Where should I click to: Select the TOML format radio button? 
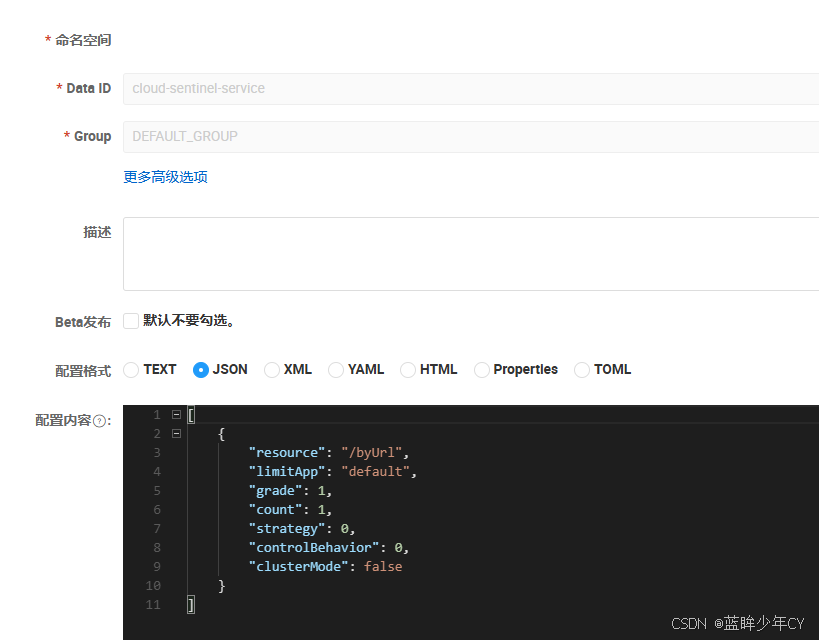coord(582,370)
